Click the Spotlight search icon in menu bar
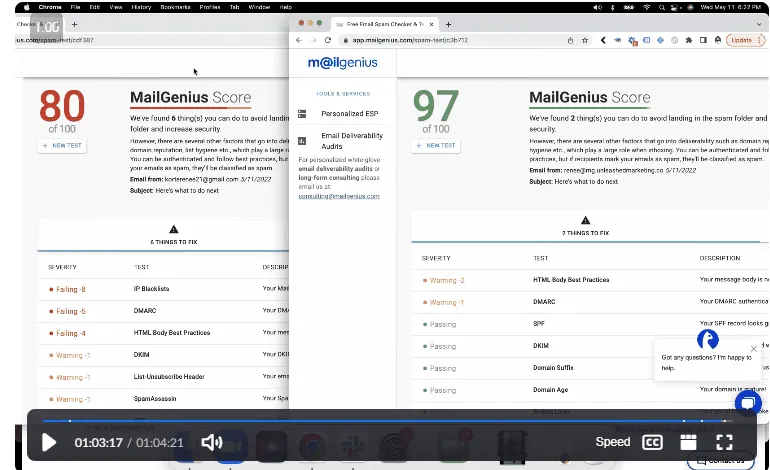 (x=661, y=7)
